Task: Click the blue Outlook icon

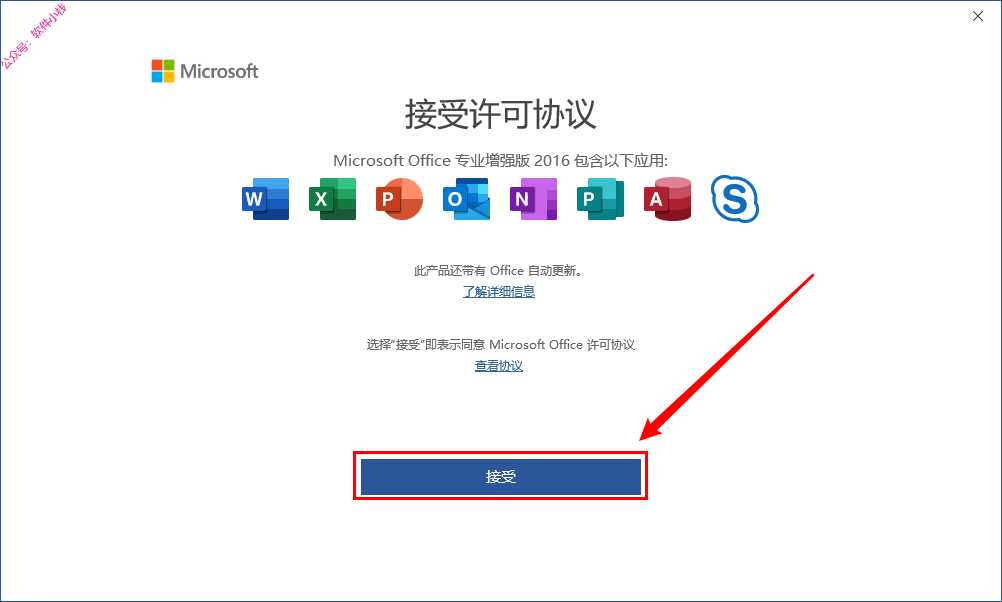Action: 466,199
